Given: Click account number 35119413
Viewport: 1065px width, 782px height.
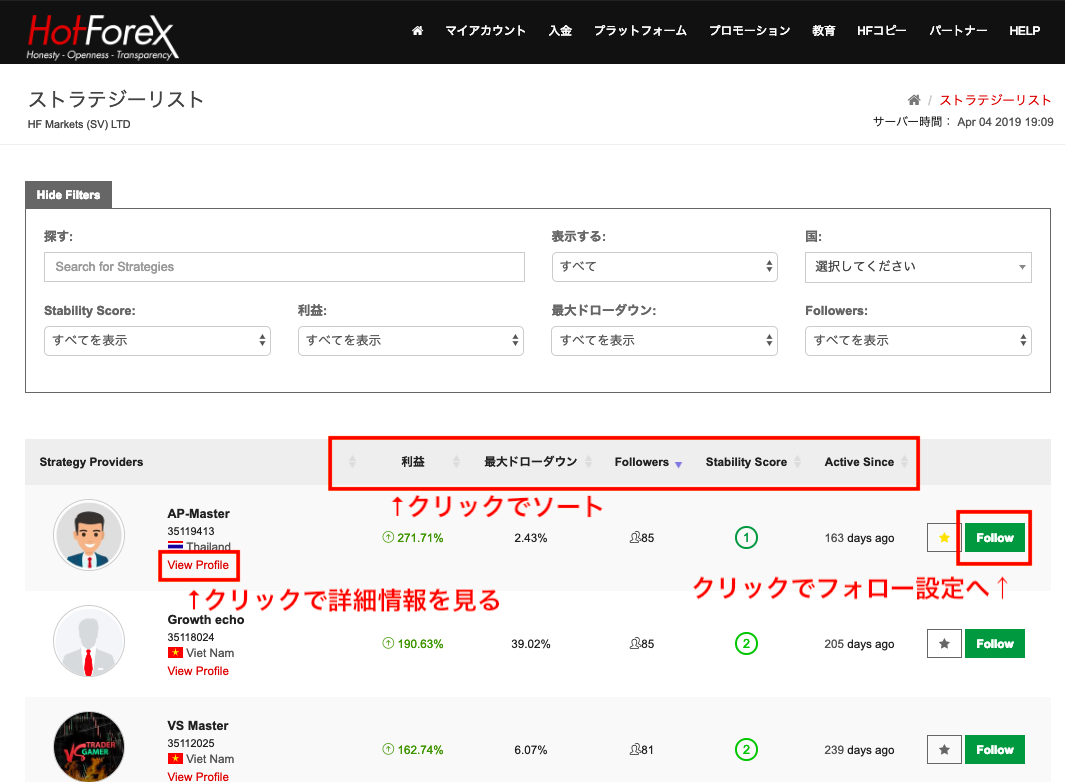Looking at the screenshot, I should click(x=191, y=531).
